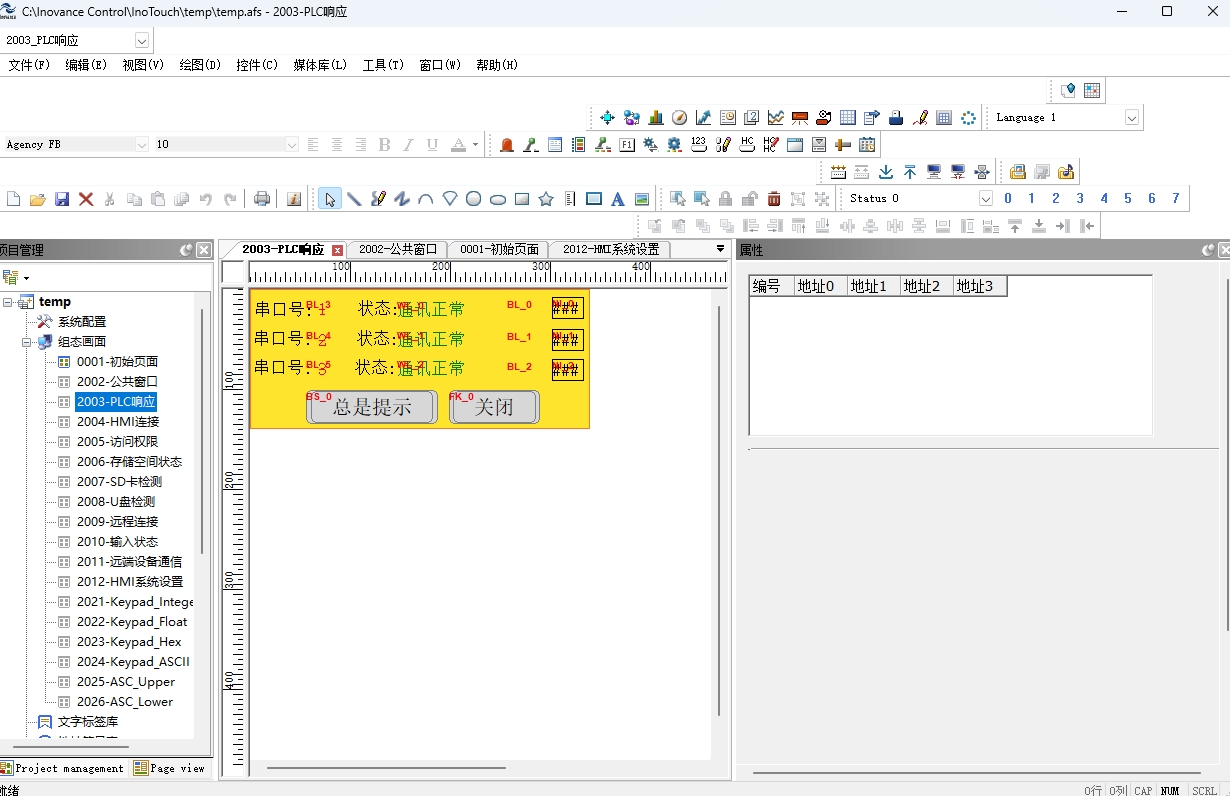Collapse the temp project tree node
Image resolution: width=1230 pixels, height=796 pixels.
pos(8,302)
